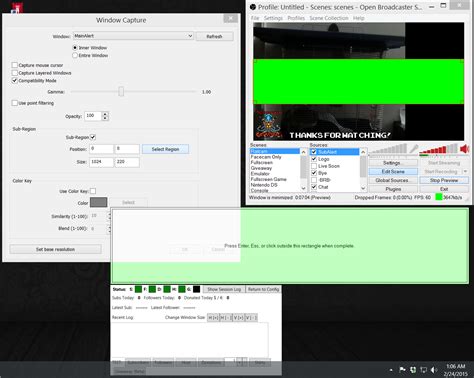Decrease Opacity with the down stepper arrow
Viewport: 474px width, 378px height.
(x=105, y=118)
